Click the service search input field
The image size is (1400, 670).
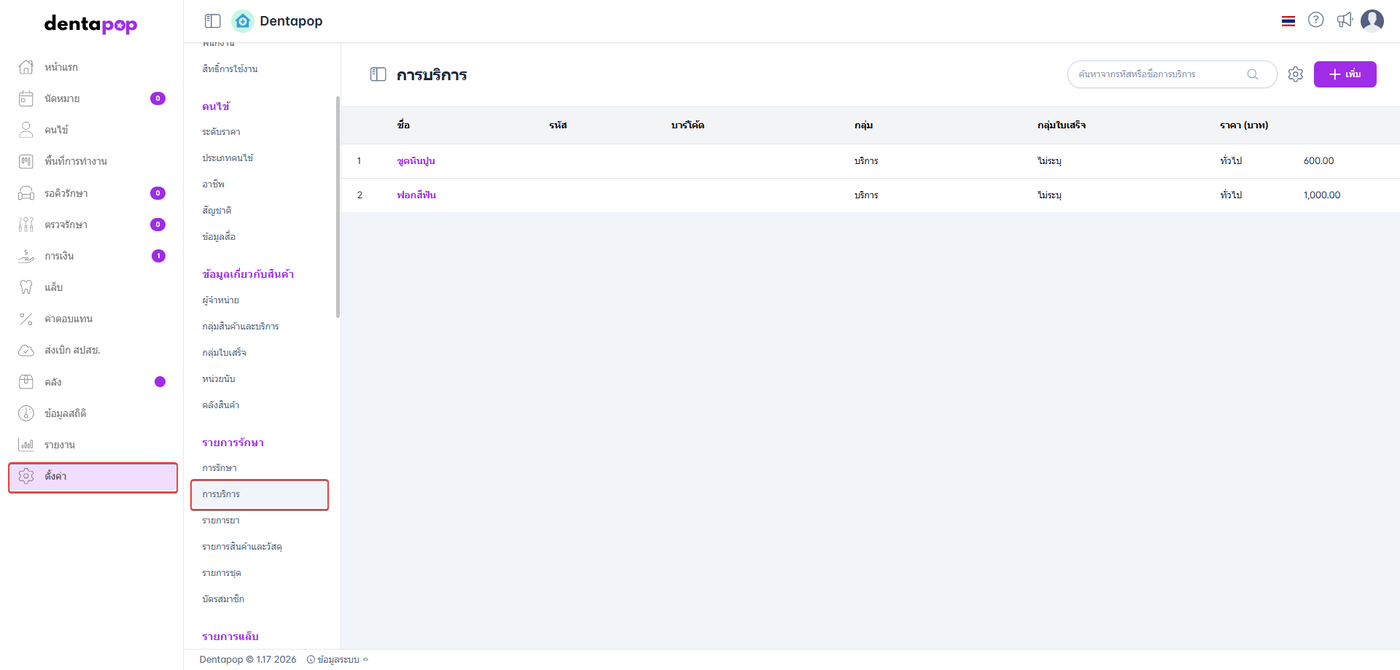coord(1158,74)
